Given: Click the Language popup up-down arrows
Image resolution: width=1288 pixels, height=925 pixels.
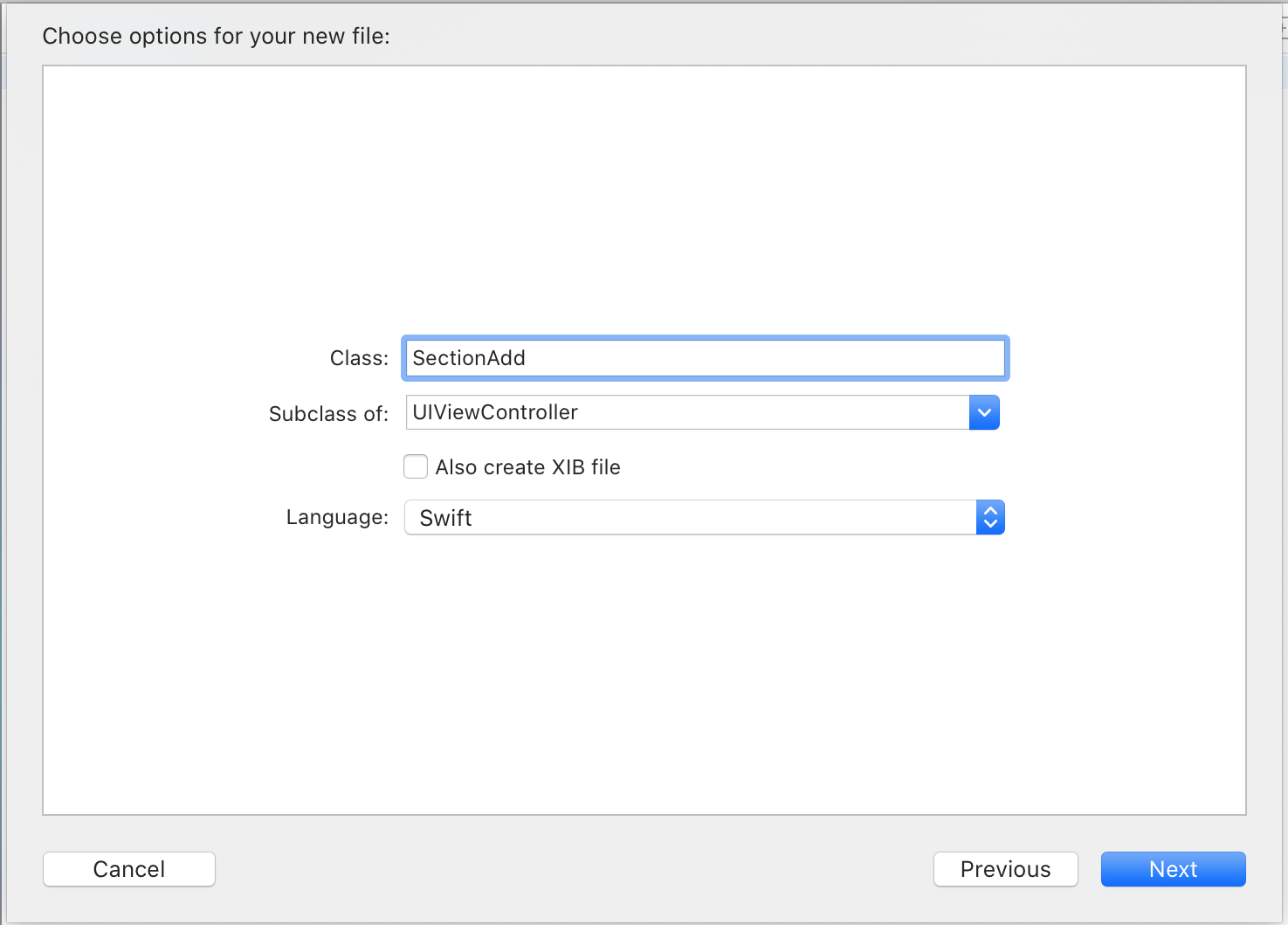Looking at the screenshot, I should 990,517.
